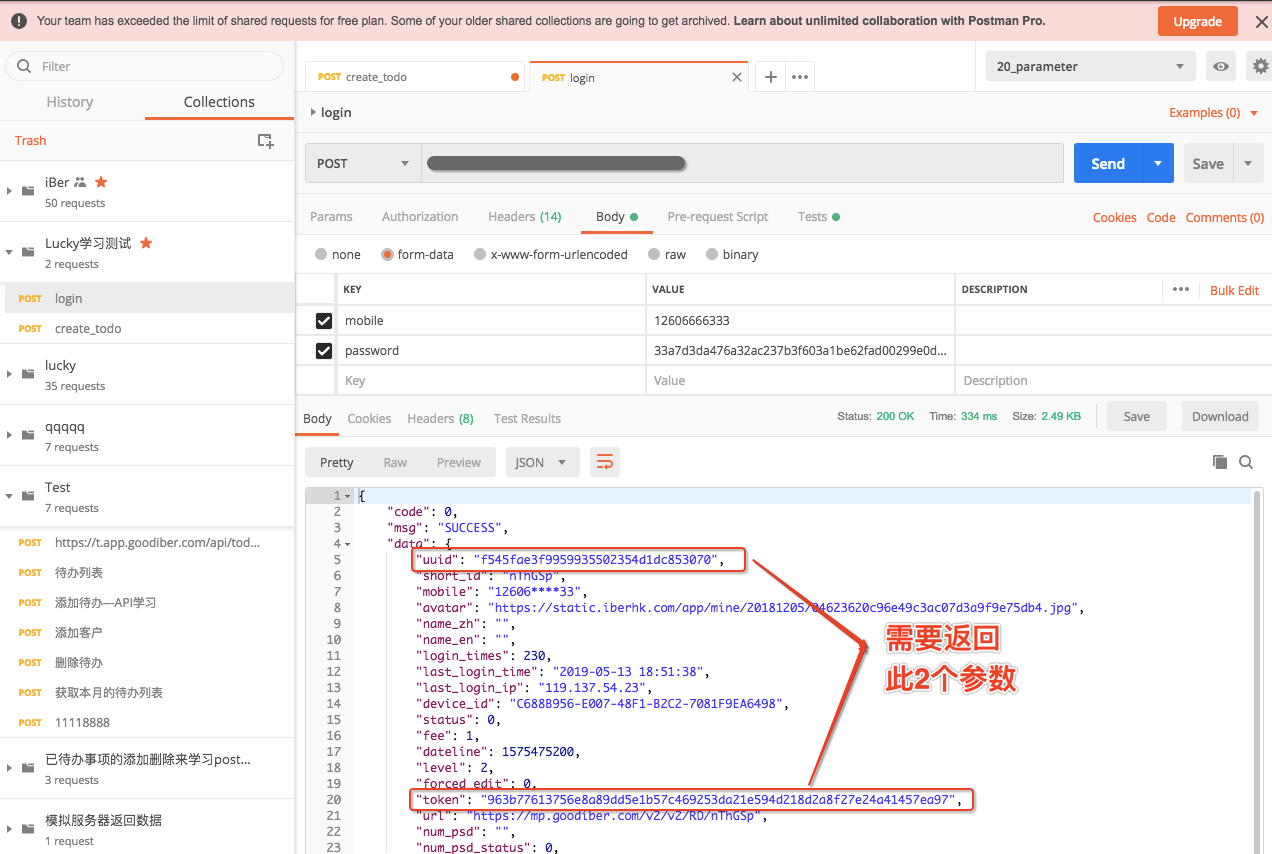Expand the iBer collection
1272x854 pixels.
9,190
